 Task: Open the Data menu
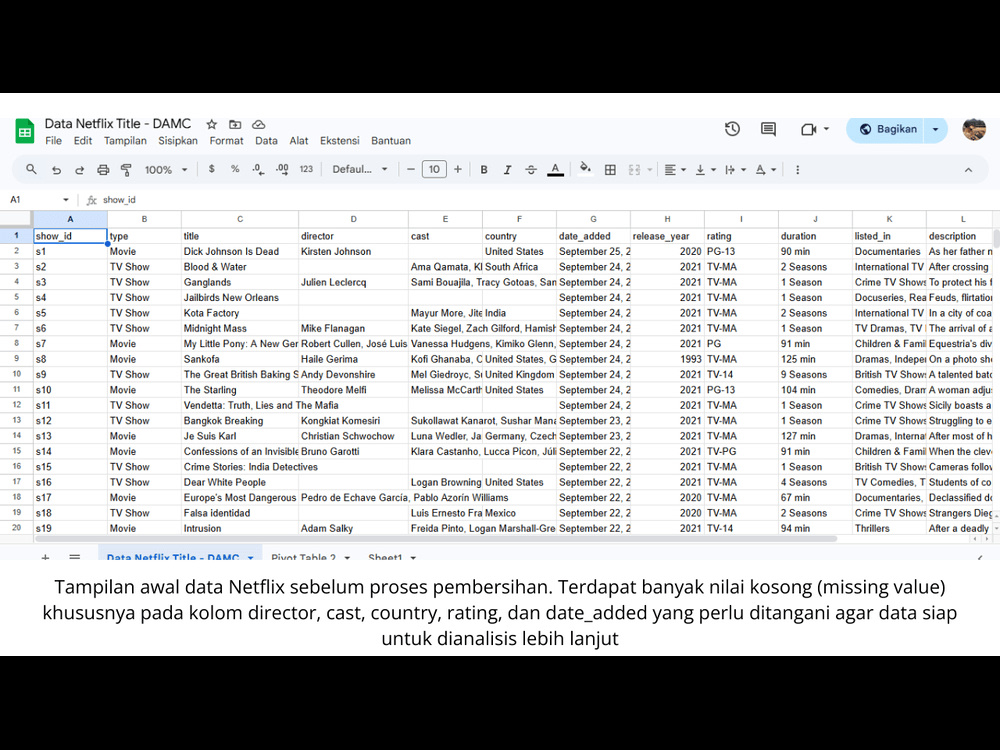[x=266, y=141]
